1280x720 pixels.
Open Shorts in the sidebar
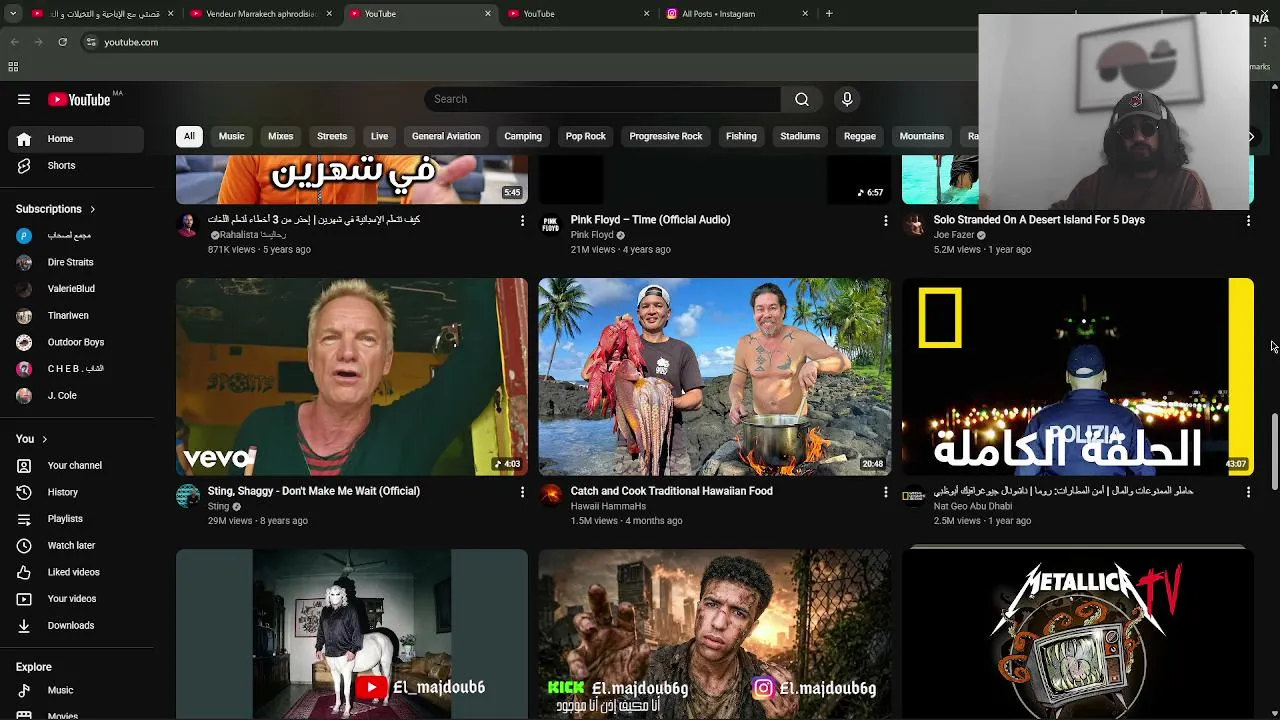(x=76, y=165)
